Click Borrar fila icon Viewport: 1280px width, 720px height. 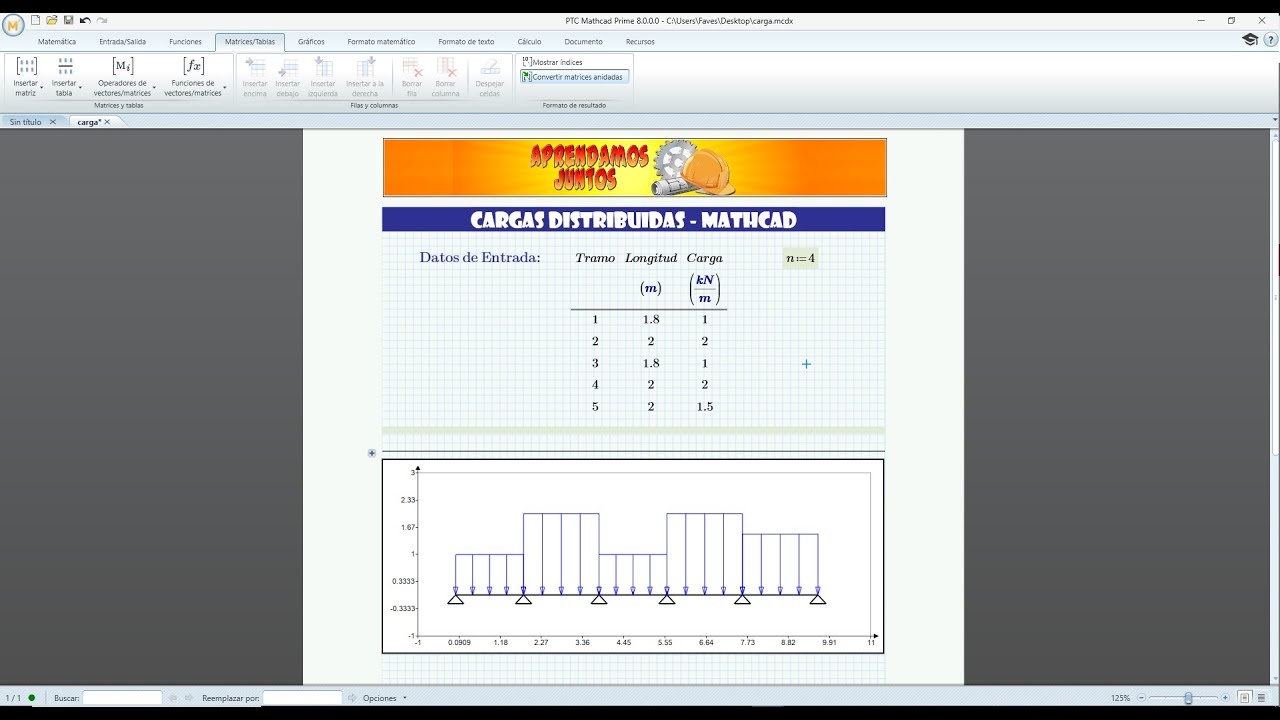coord(411,67)
